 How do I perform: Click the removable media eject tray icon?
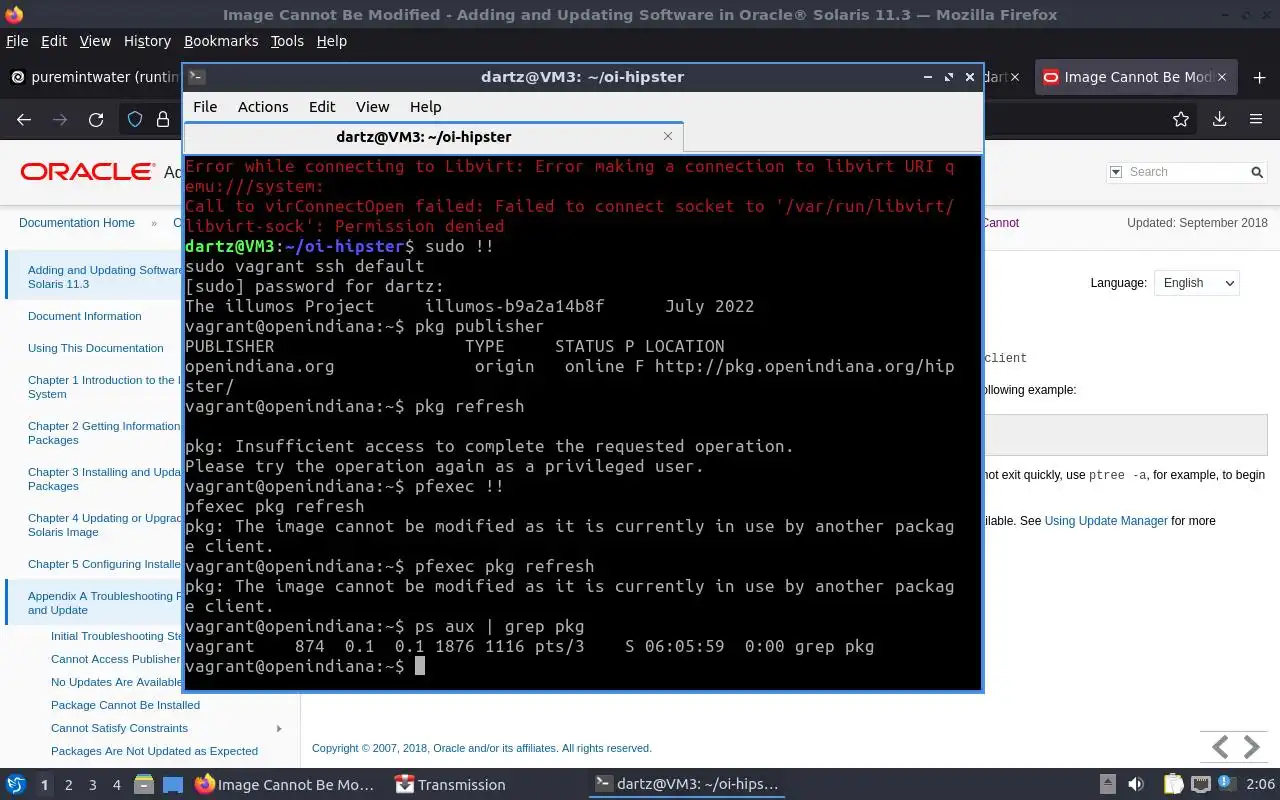(1108, 785)
